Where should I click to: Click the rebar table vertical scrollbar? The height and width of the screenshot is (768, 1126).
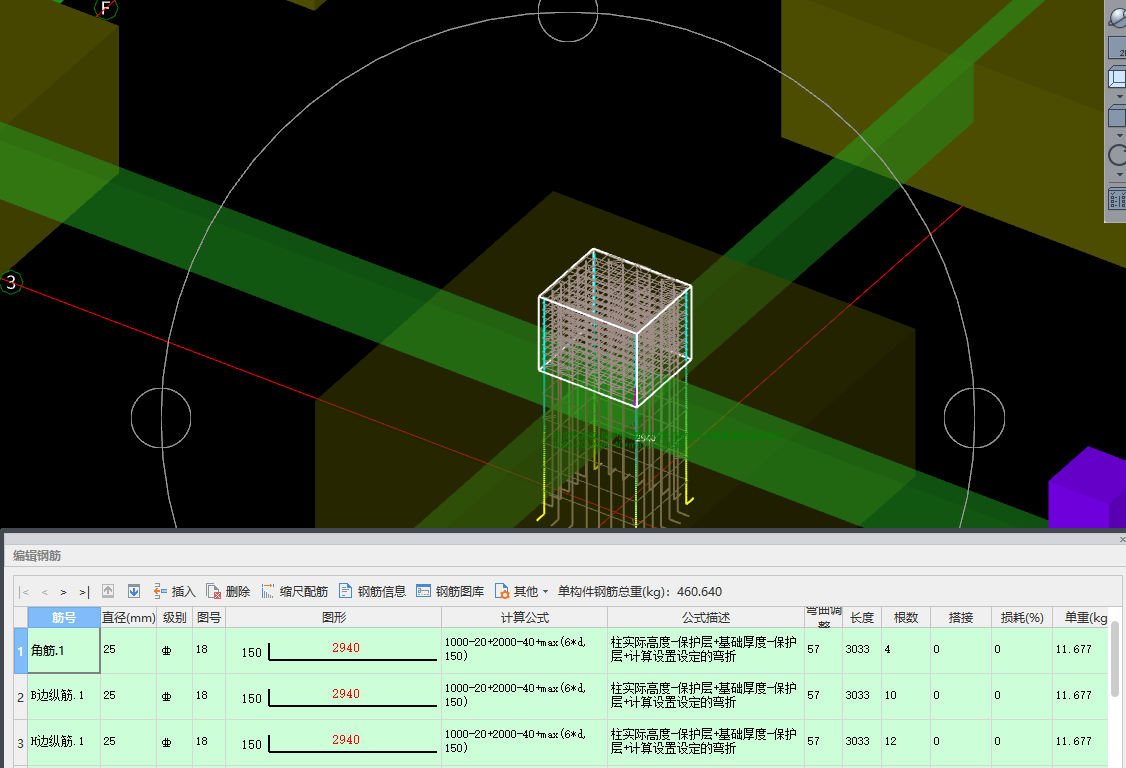(x=1115, y=660)
